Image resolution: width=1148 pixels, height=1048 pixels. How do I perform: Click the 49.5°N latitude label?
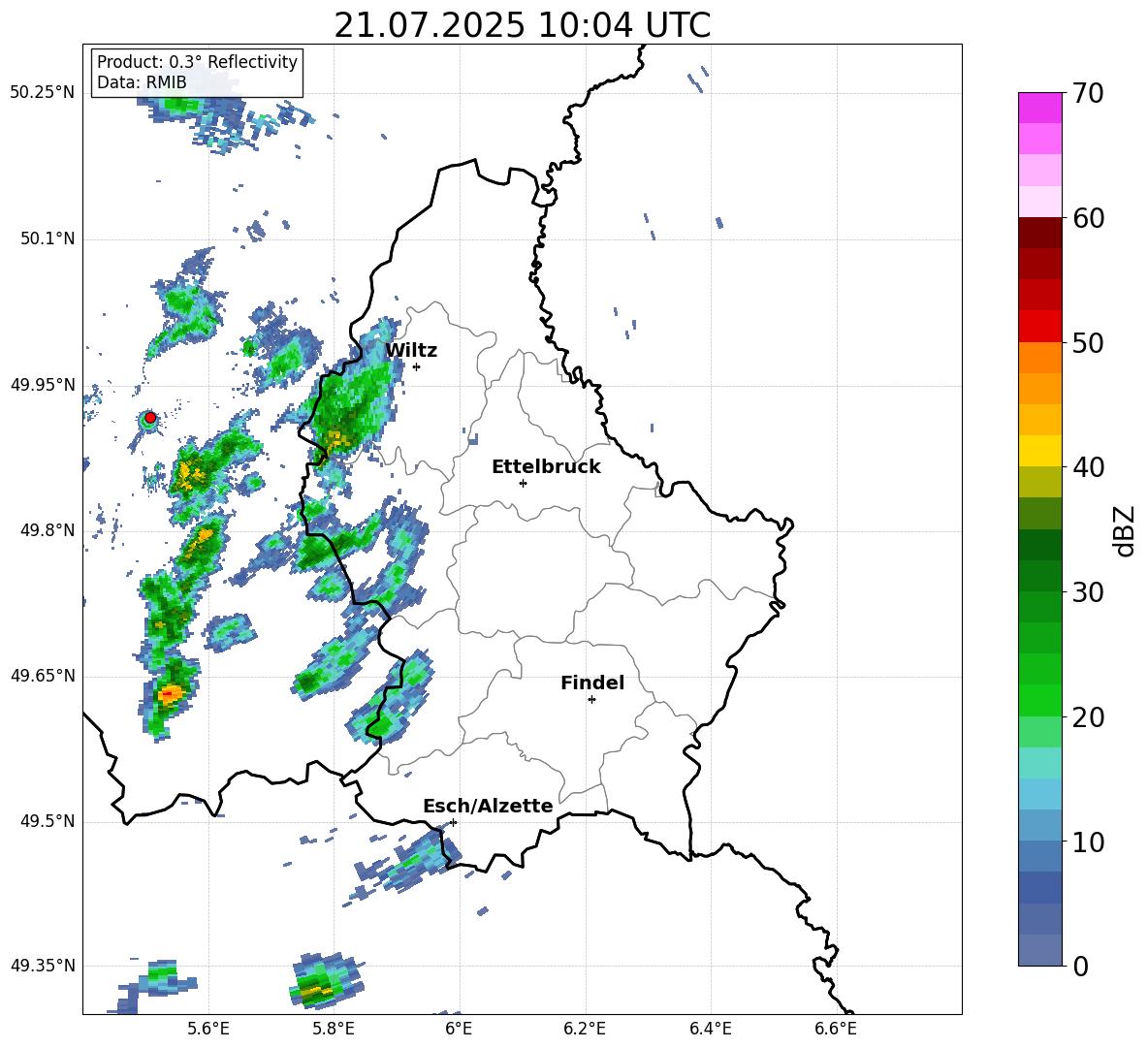click(x=47, y=821)
